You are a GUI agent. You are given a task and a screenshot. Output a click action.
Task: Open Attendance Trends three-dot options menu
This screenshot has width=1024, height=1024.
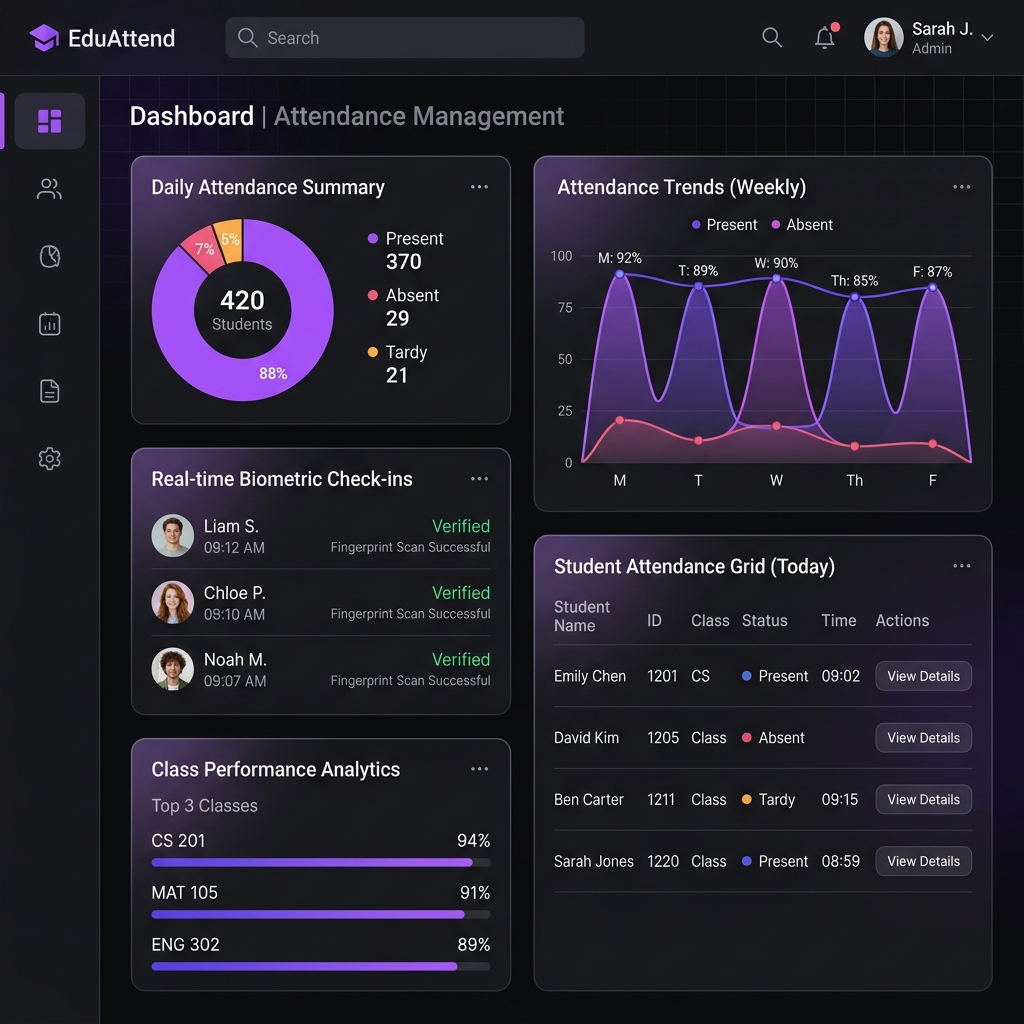coord(961,187)
